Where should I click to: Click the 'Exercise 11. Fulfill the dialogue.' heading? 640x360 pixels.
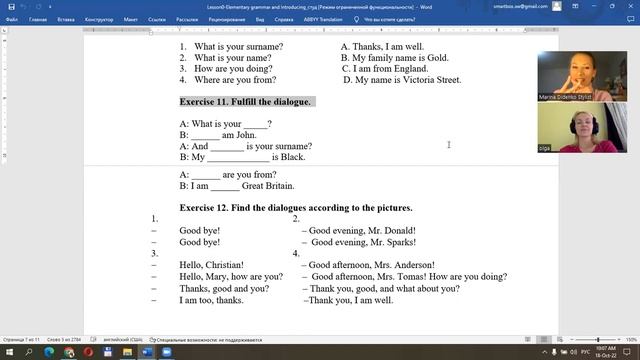(245, 102)
